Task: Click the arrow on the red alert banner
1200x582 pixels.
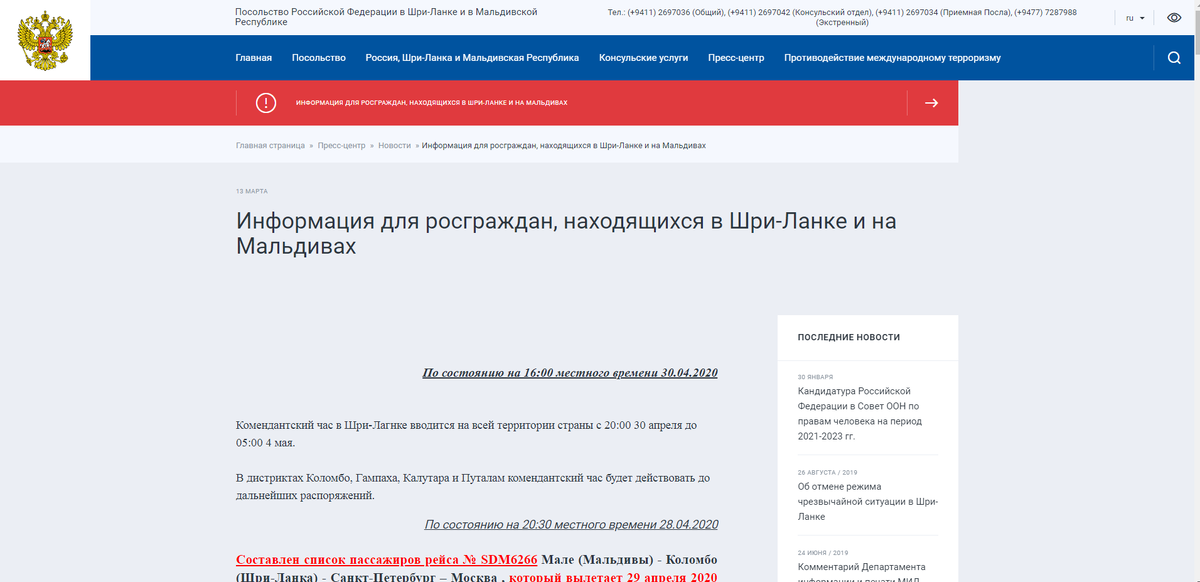Action: pyautogui.click(x=932, y=102)
